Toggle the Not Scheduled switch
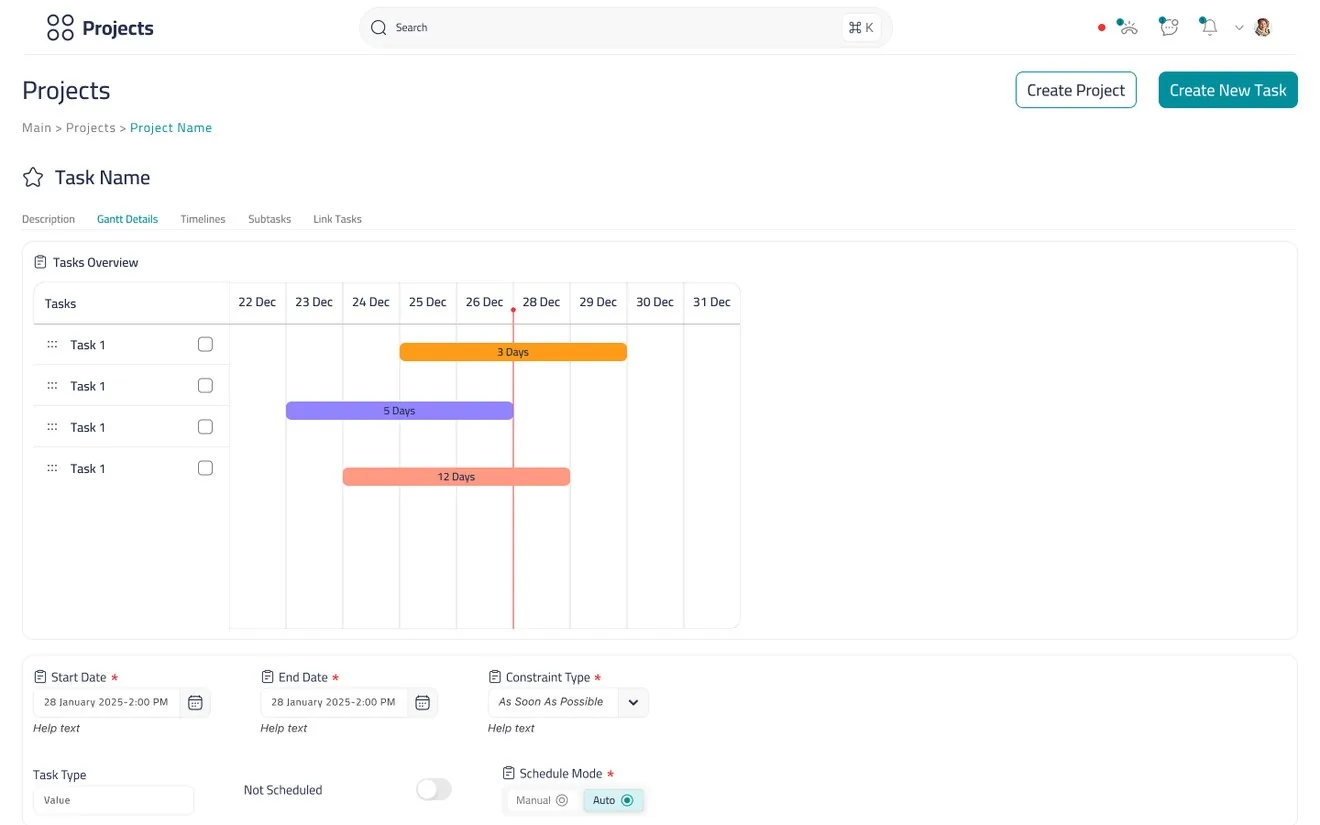This screenshot has width=1320, height=825. click(x=434, y=790)
